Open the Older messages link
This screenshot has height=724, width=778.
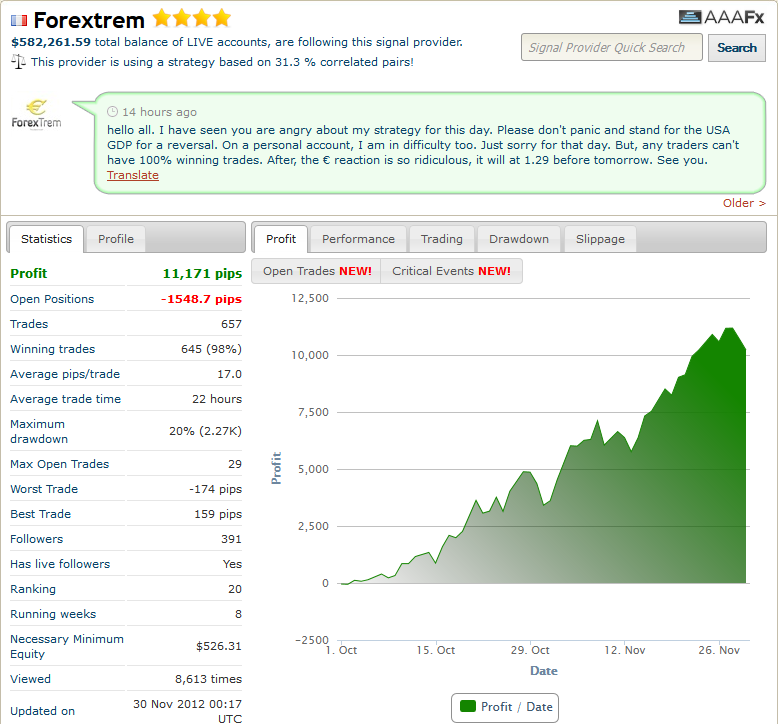click(744, 203)
